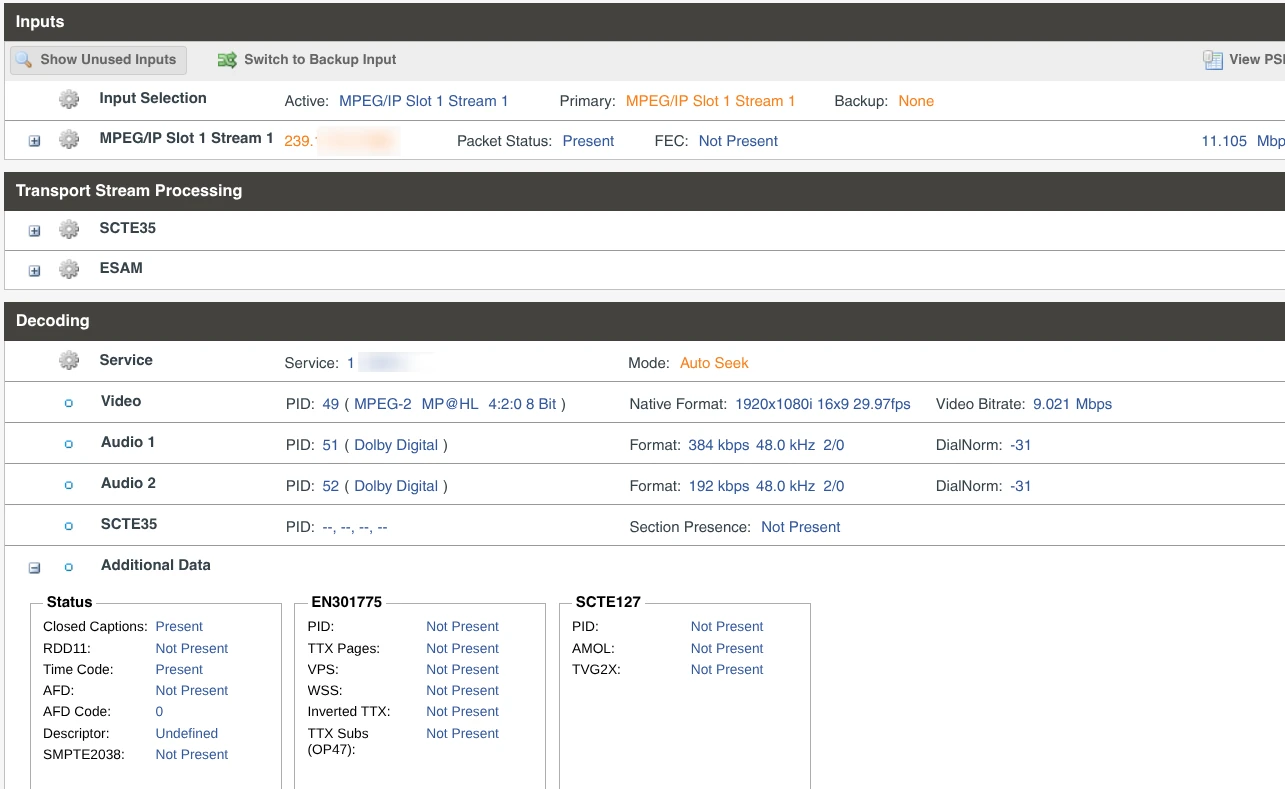
Task: Click the Switch to Backup Input arrows icon
Action: point(227,60)
